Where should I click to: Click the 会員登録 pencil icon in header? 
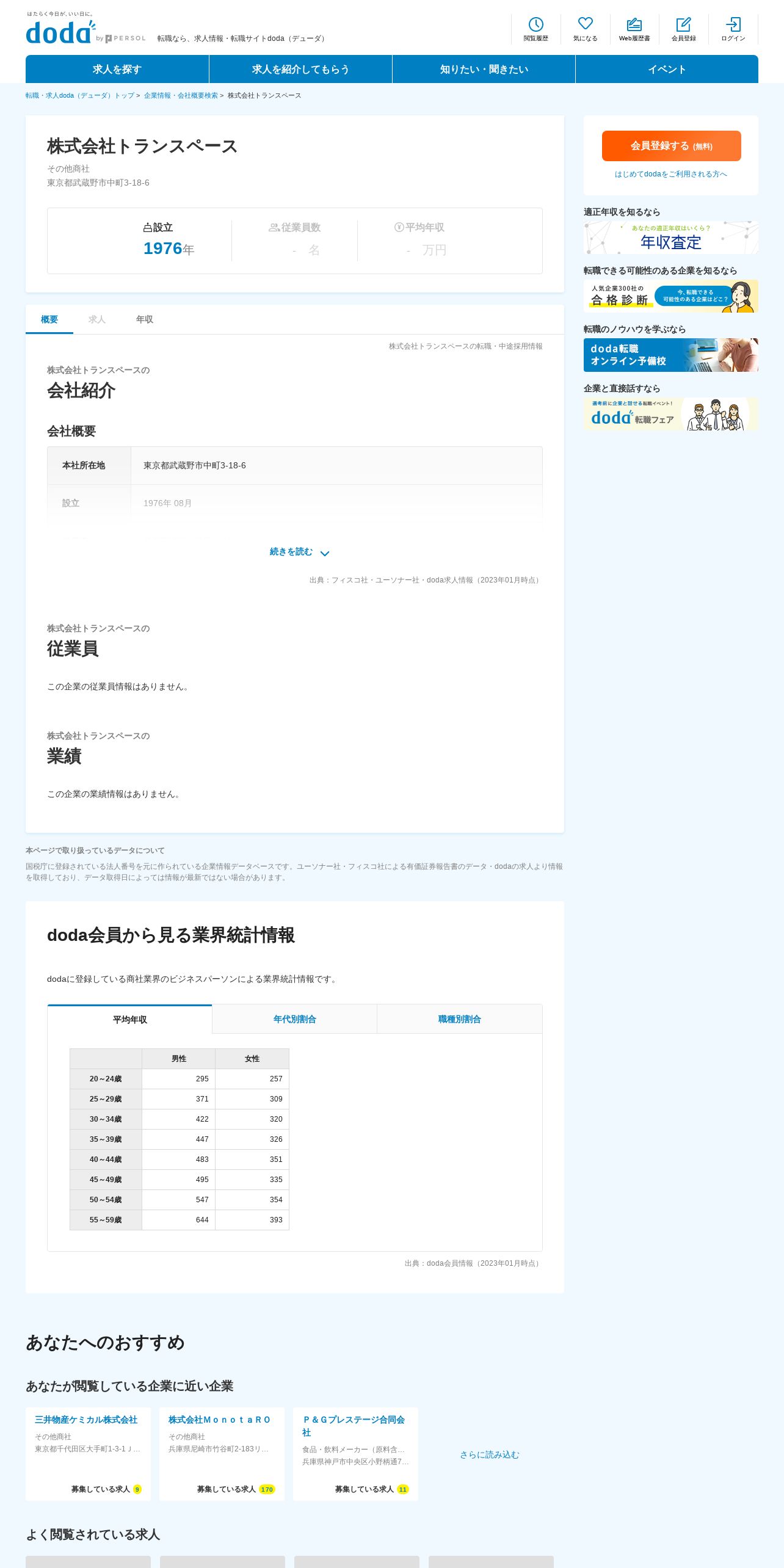[x=683, y=24]
